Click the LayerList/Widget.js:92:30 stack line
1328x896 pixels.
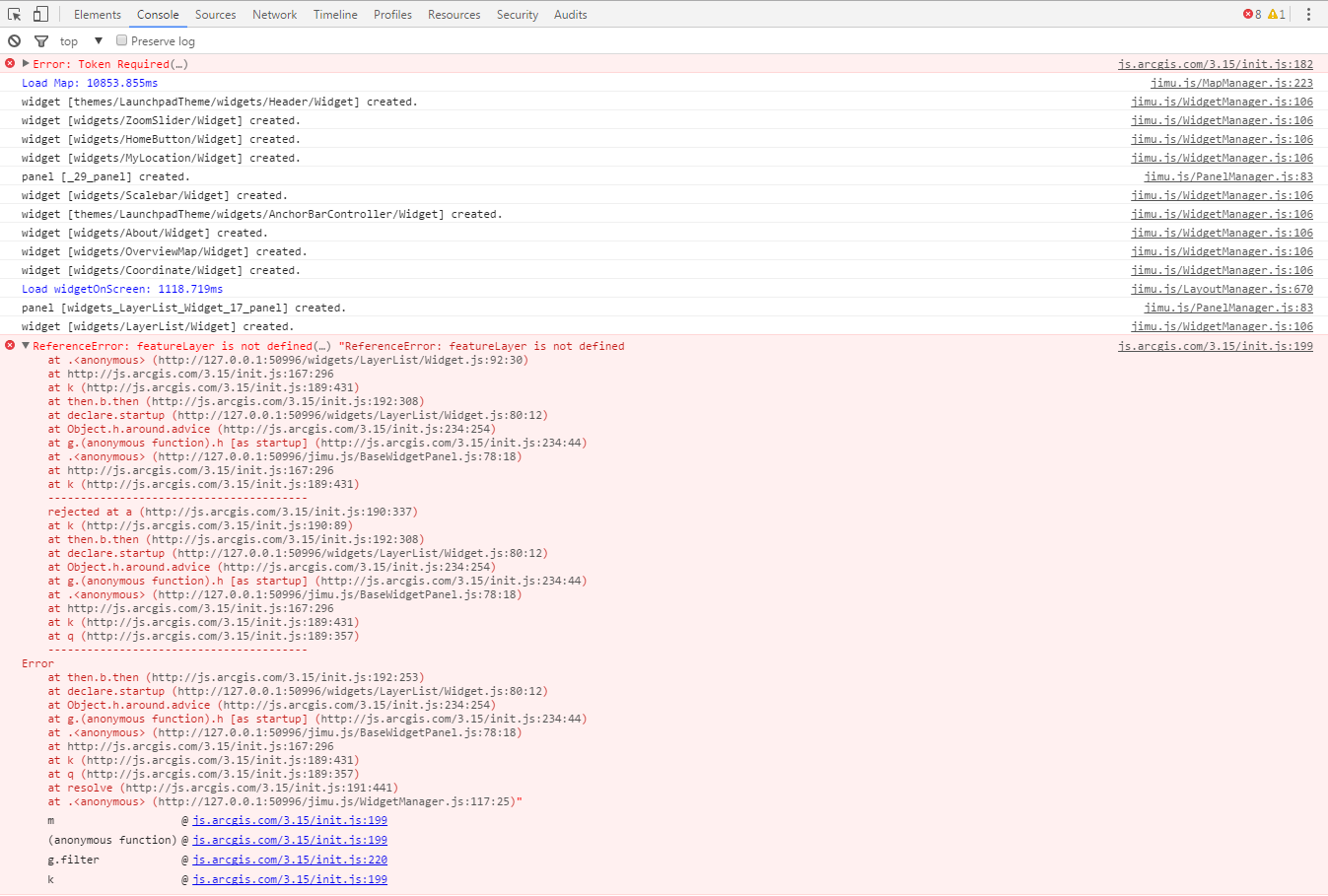[288, 360]
